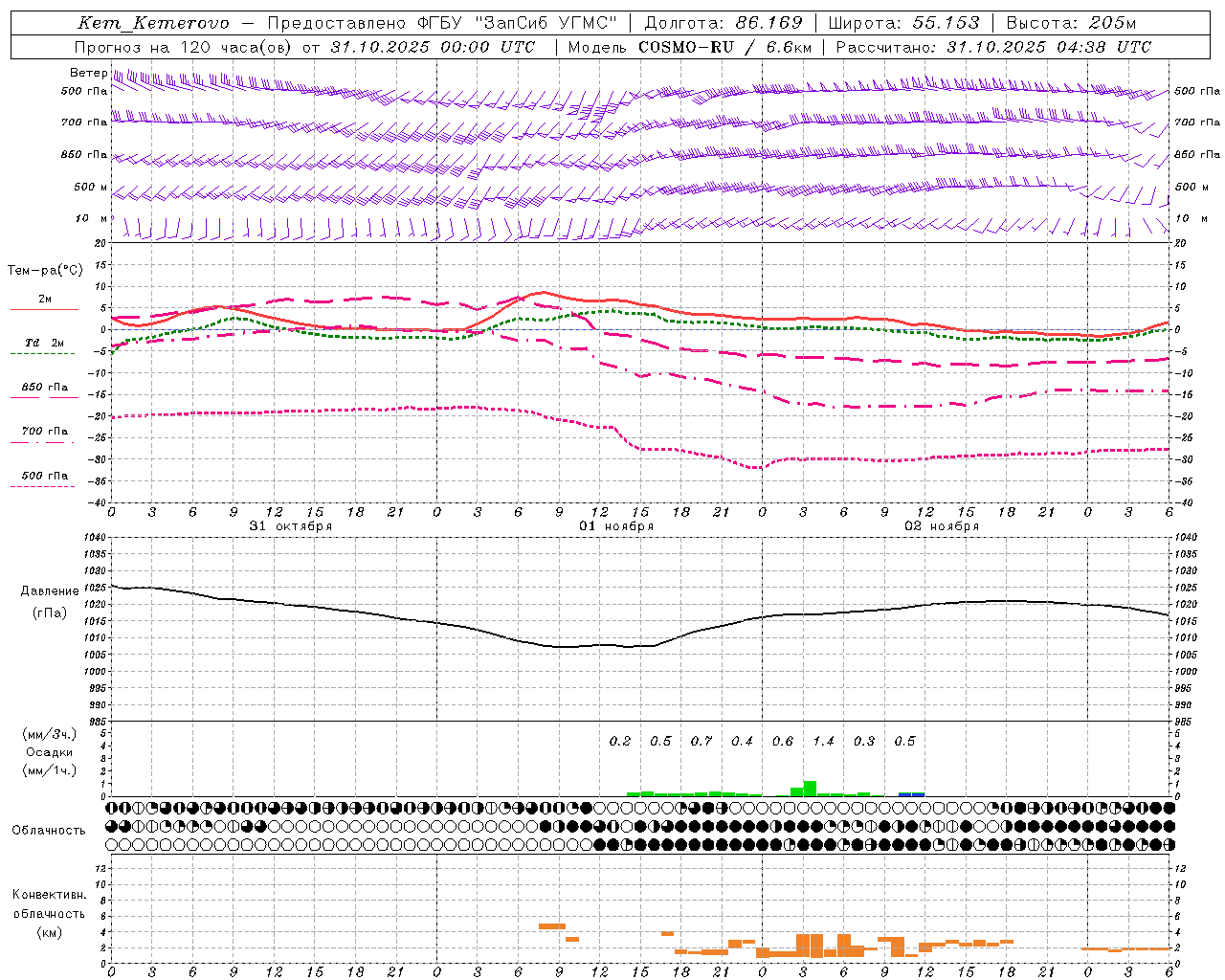Click the Облачность cloudiness row label
The image size is (1225, 980).
pyautogui.click(x=49, y=830)
